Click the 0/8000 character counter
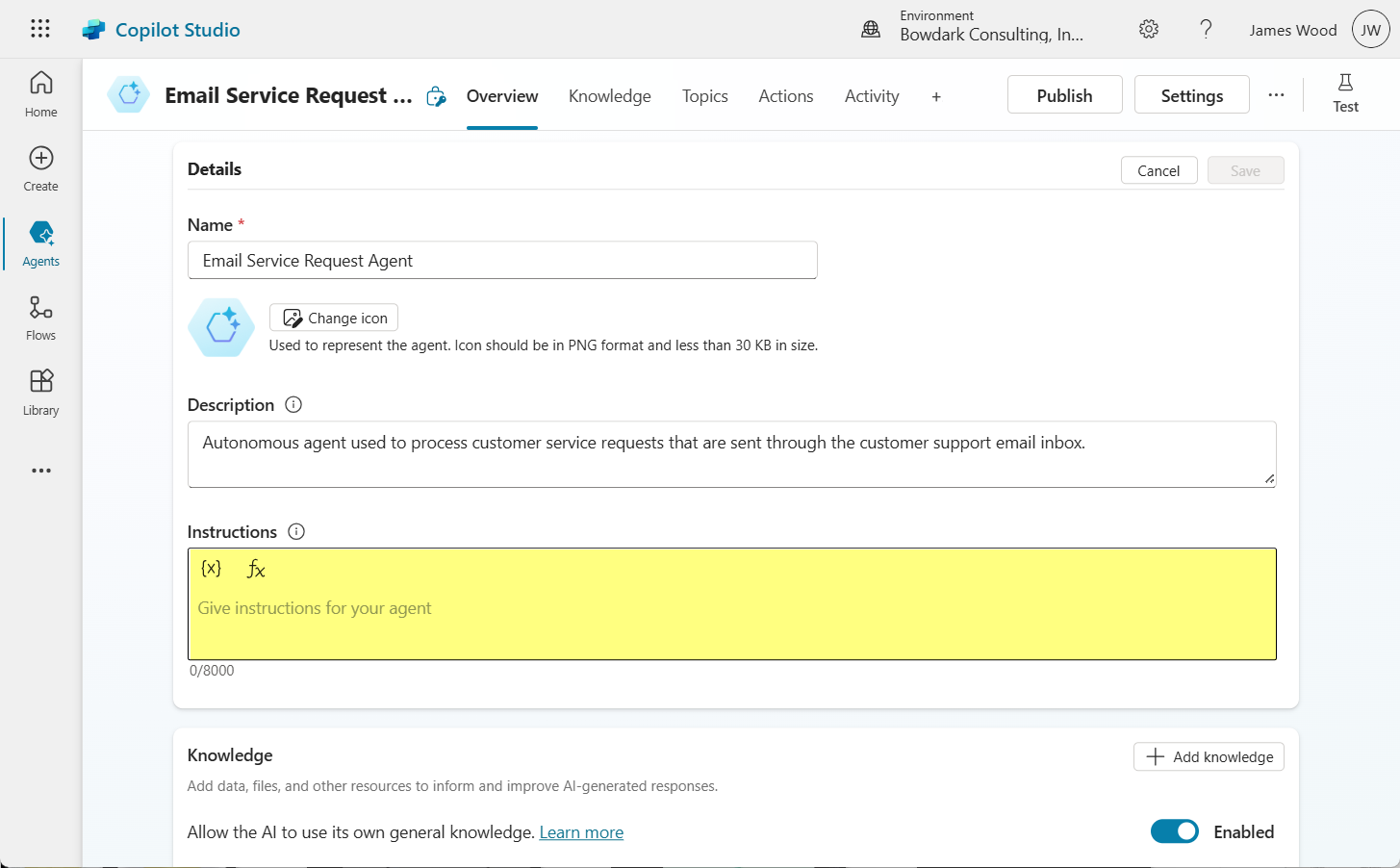The image size is (1400, 868). click(x=212, y=671)
